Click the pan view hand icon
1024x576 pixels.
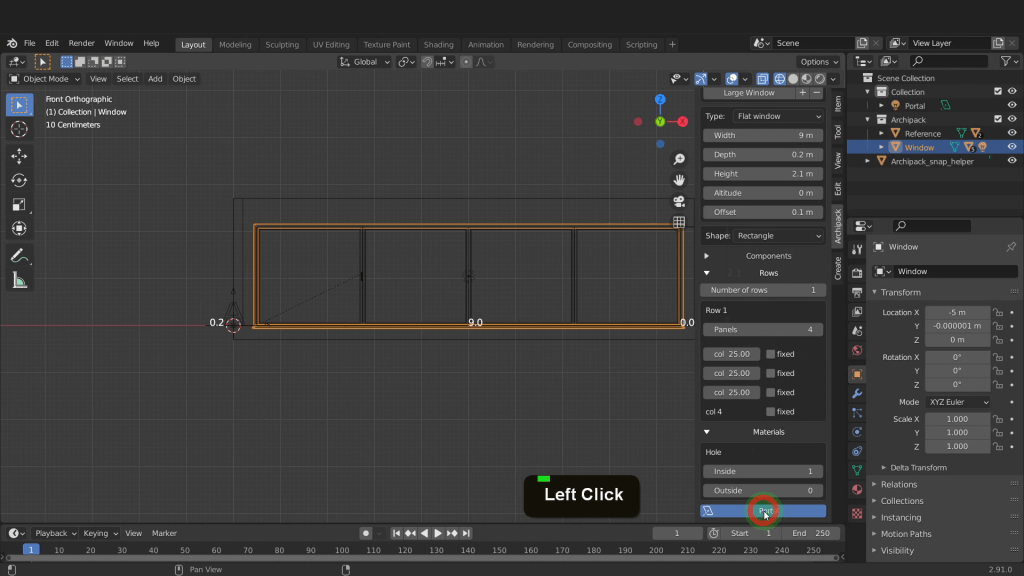point(679,180)
